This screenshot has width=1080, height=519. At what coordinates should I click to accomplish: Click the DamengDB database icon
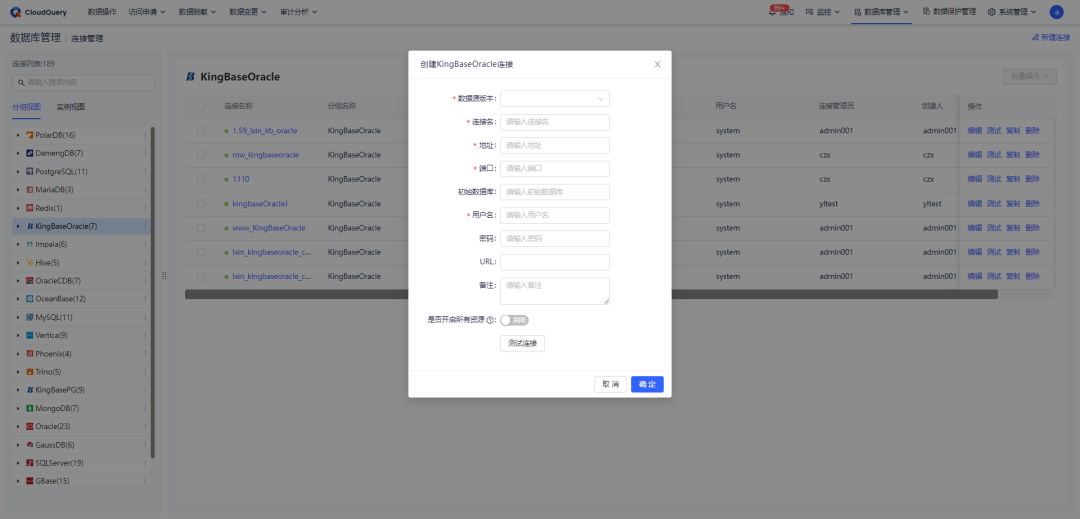pos(30,153)
